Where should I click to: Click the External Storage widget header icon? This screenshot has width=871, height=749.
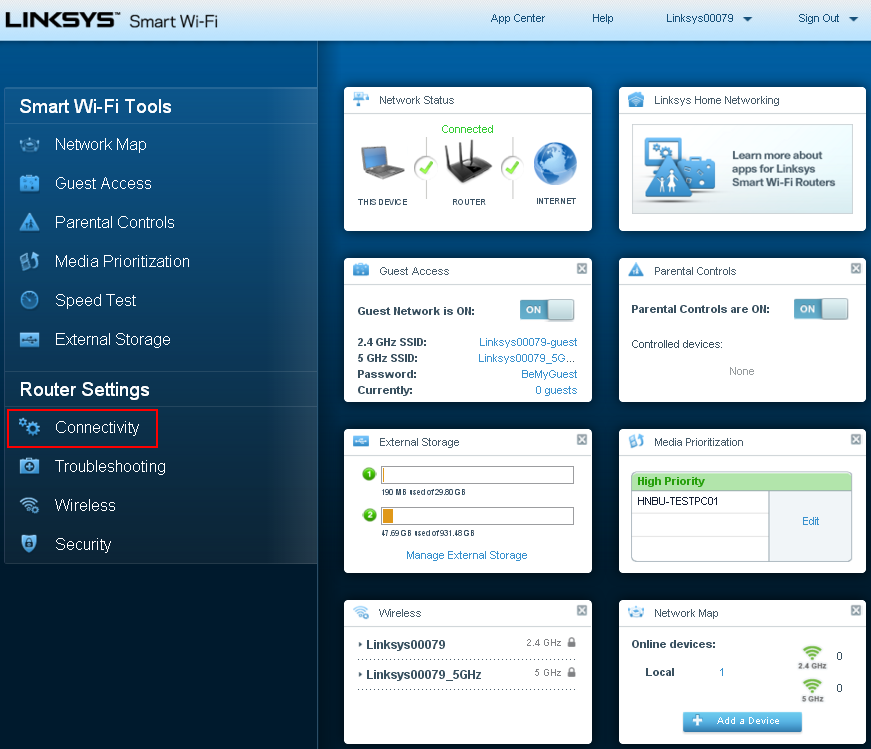[361, 441]
